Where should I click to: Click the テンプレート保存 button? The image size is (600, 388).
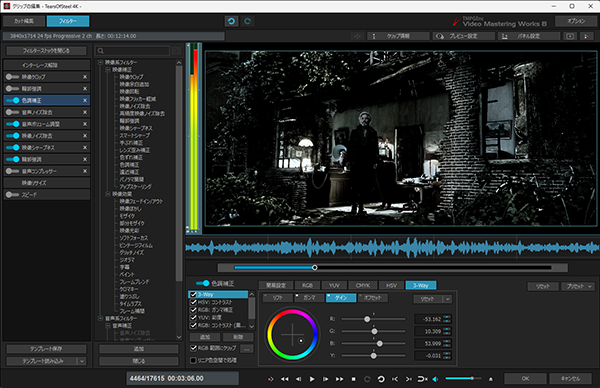coord(46,349)
